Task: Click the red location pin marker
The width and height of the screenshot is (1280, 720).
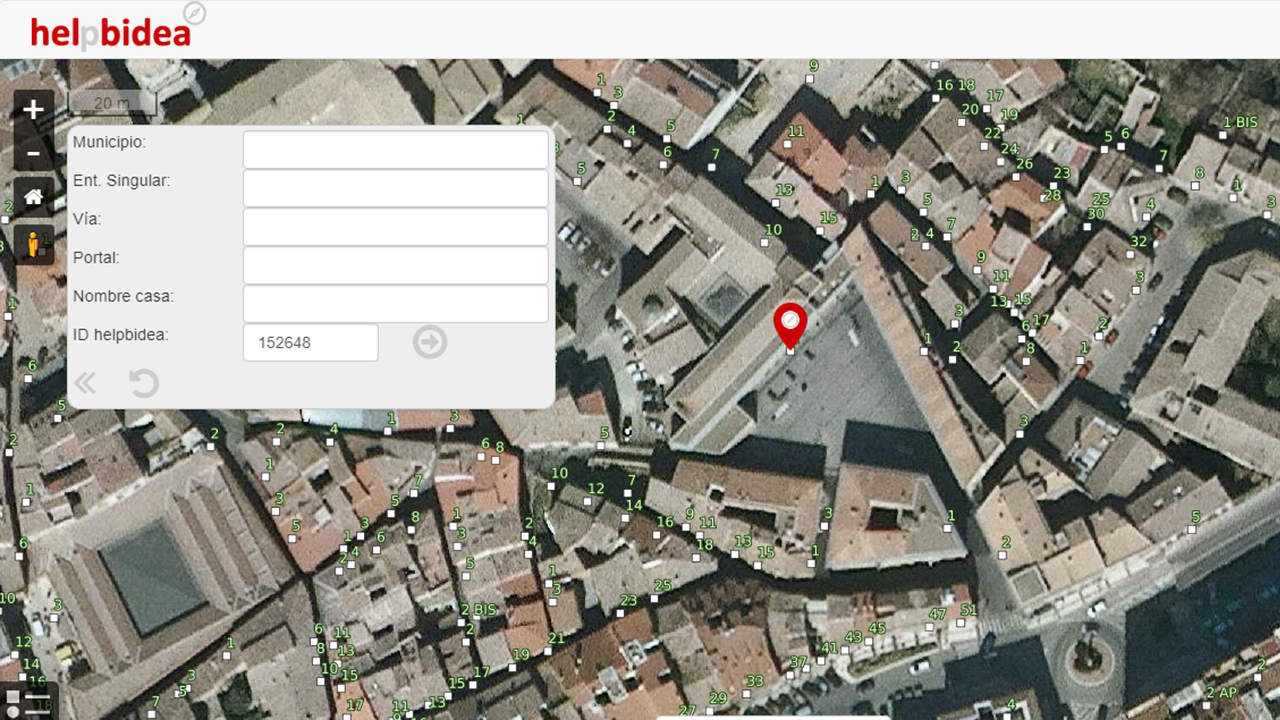Action: click(x=790, y=322)
